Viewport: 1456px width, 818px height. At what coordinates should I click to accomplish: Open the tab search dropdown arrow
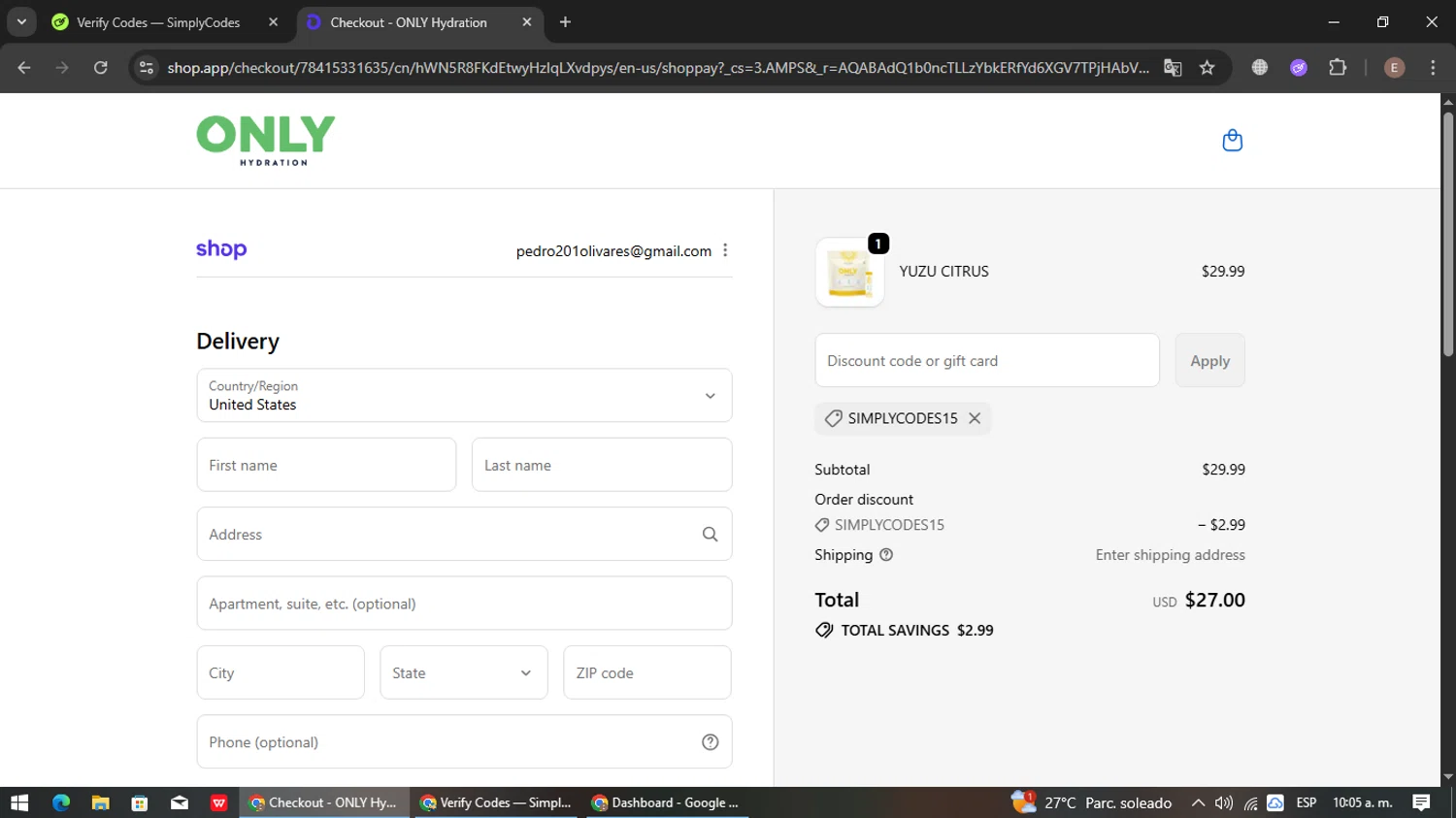21,22
